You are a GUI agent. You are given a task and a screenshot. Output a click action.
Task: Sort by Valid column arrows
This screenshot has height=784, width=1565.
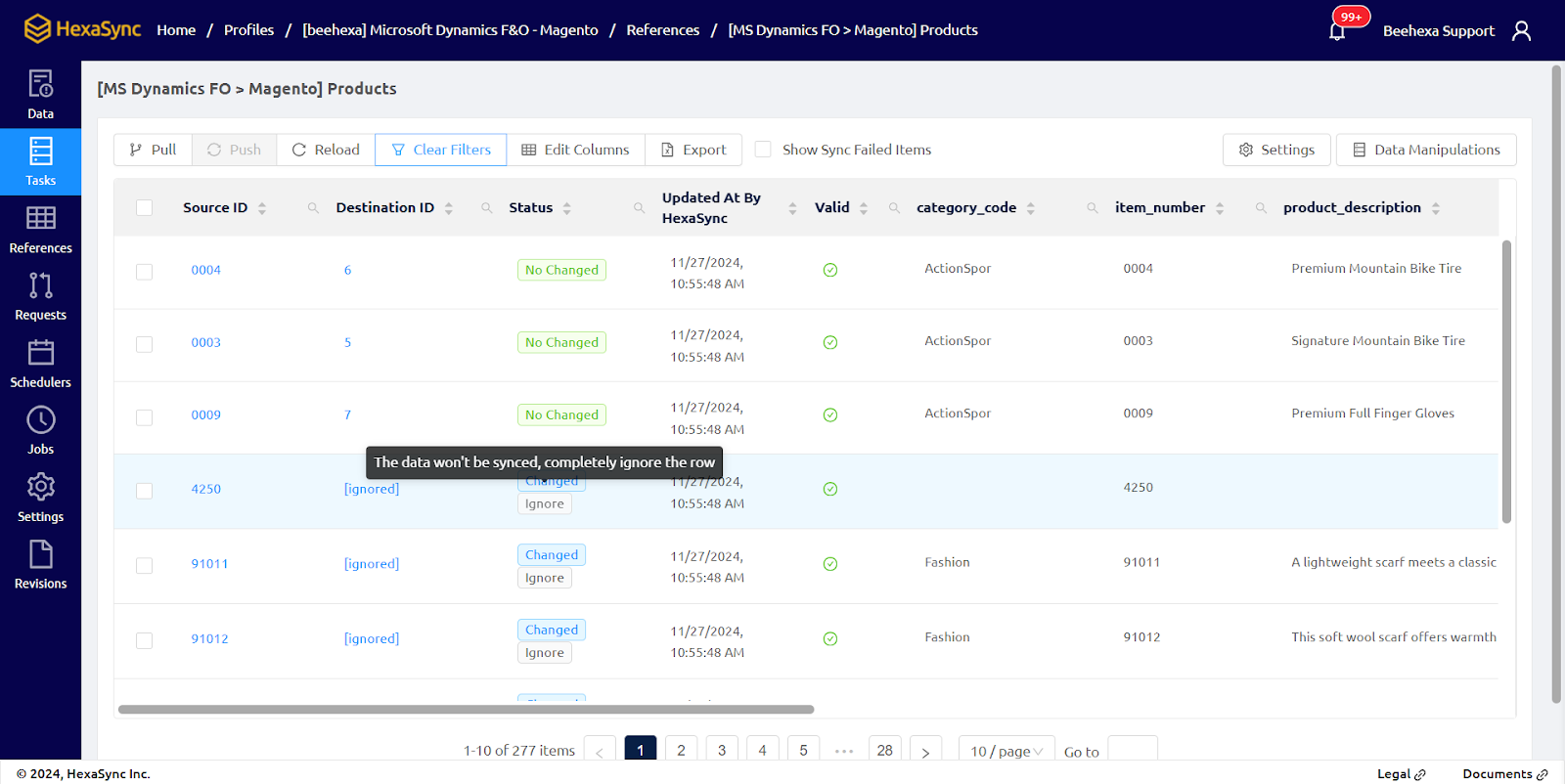coord(864,208)
